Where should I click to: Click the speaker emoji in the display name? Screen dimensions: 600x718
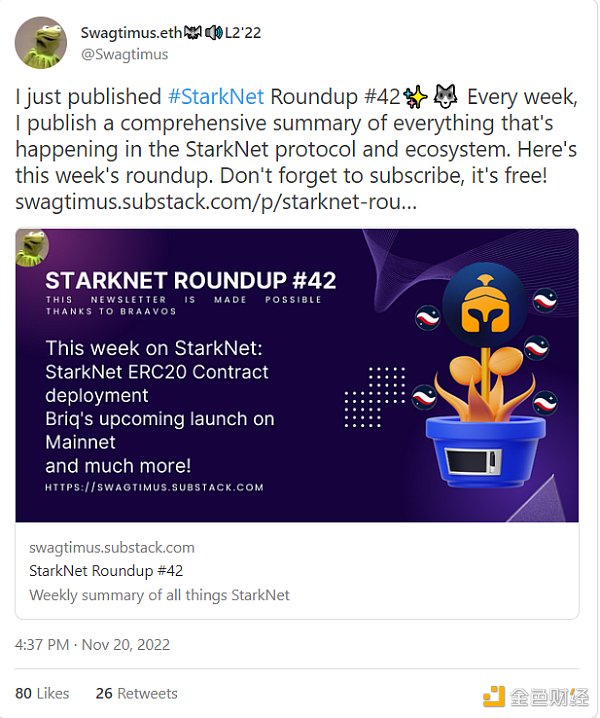coord(213,32)
